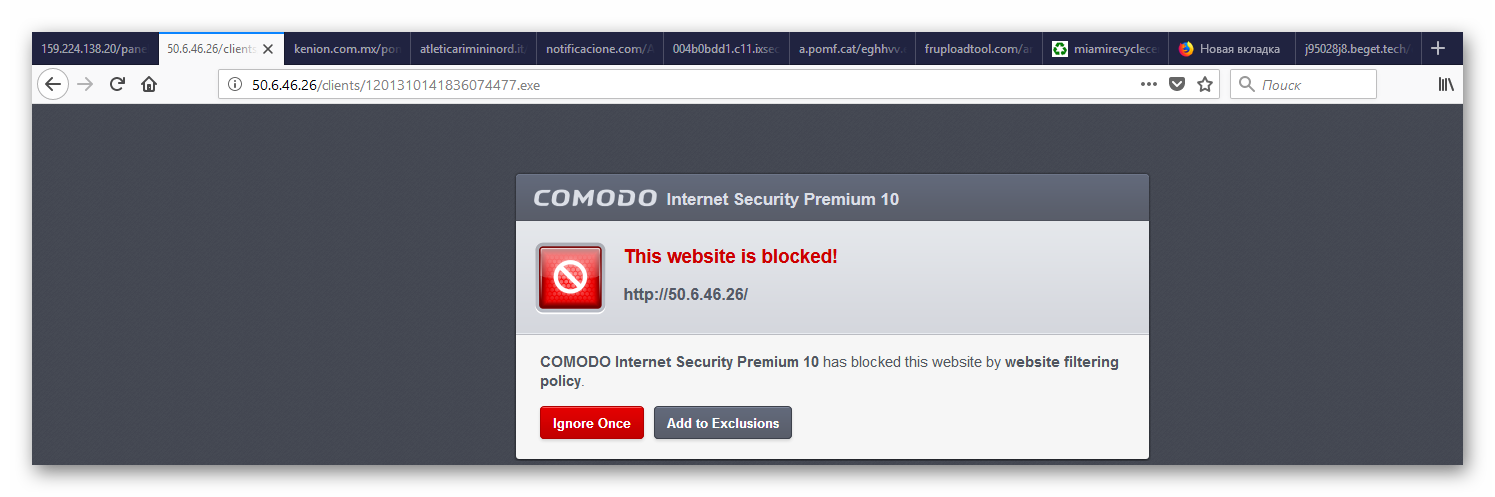This screenshot has height=497, width=1495.
Task: Save page to Pocket
Action: [1177, 85]
